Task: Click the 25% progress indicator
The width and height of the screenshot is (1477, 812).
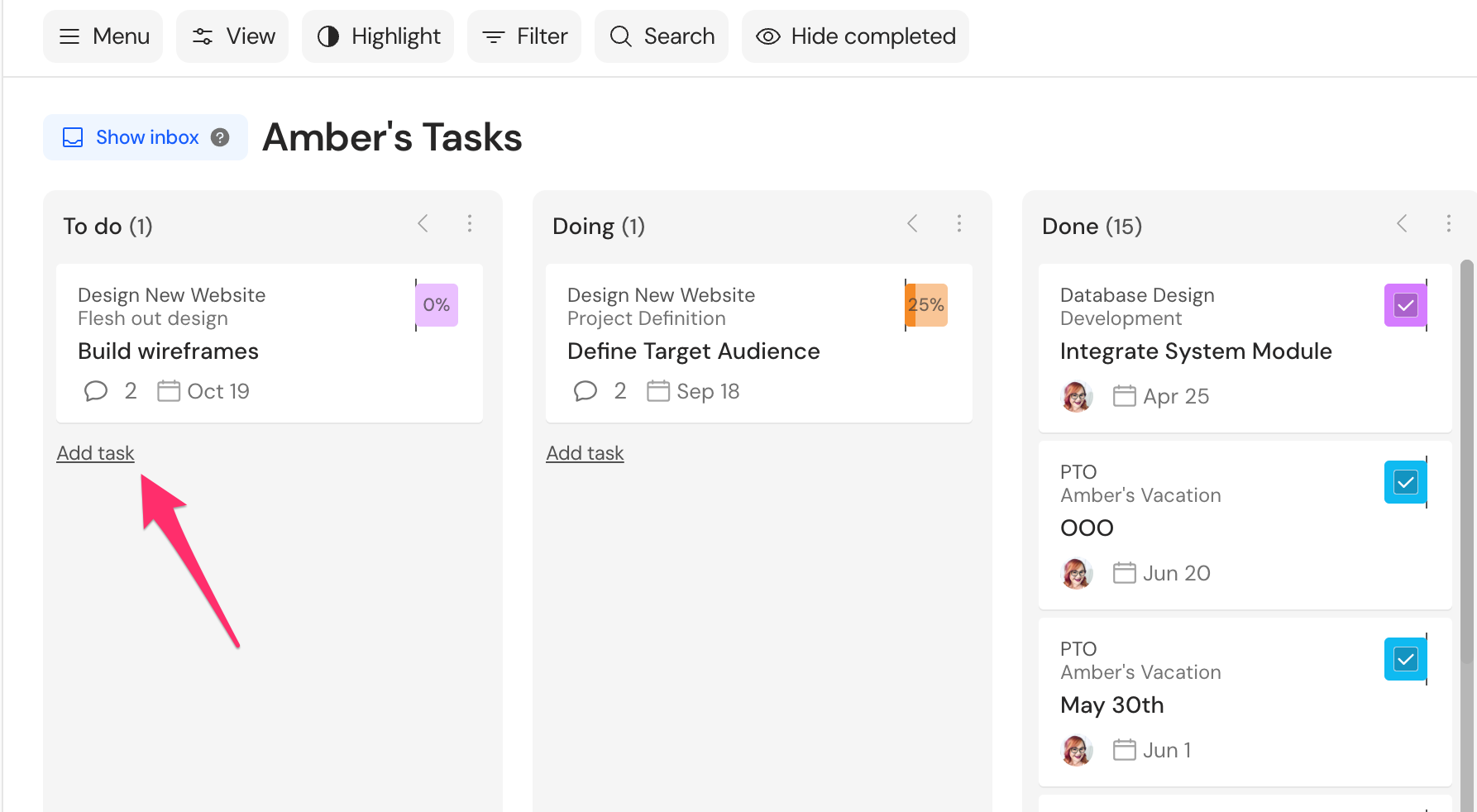Action: pyautogui.click(x=926, y=305)
